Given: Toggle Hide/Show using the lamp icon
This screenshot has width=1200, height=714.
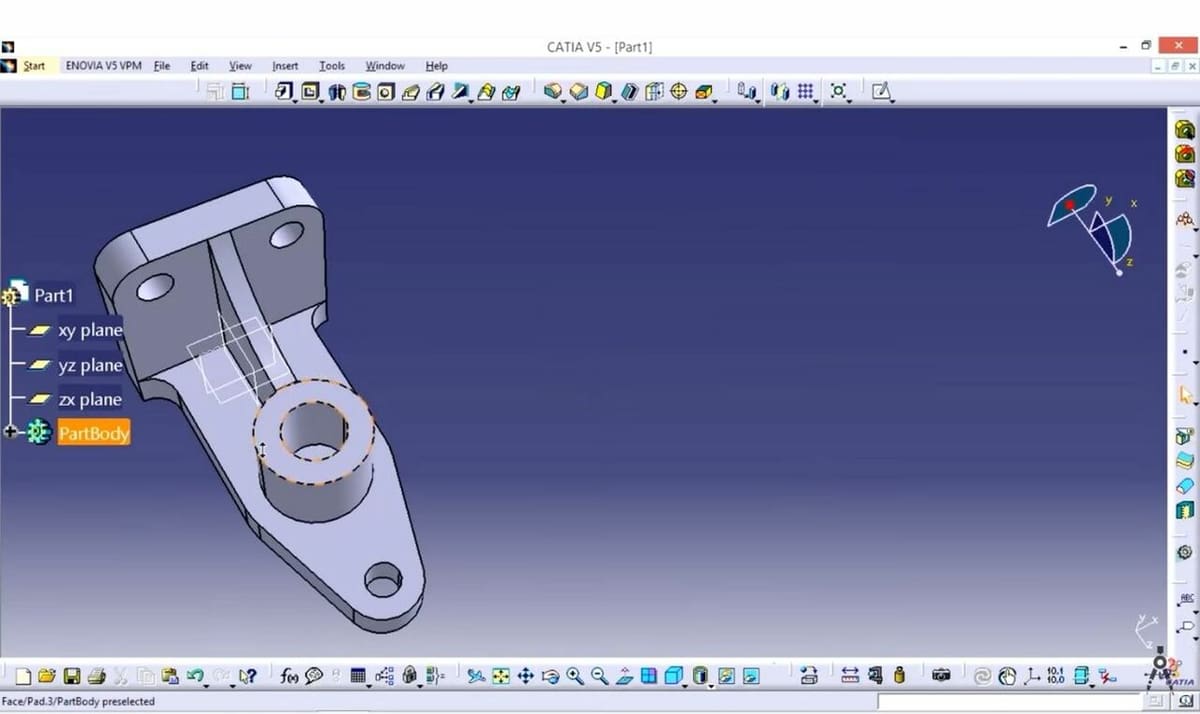Looking at the screenshot, I should tap(726, 676).
